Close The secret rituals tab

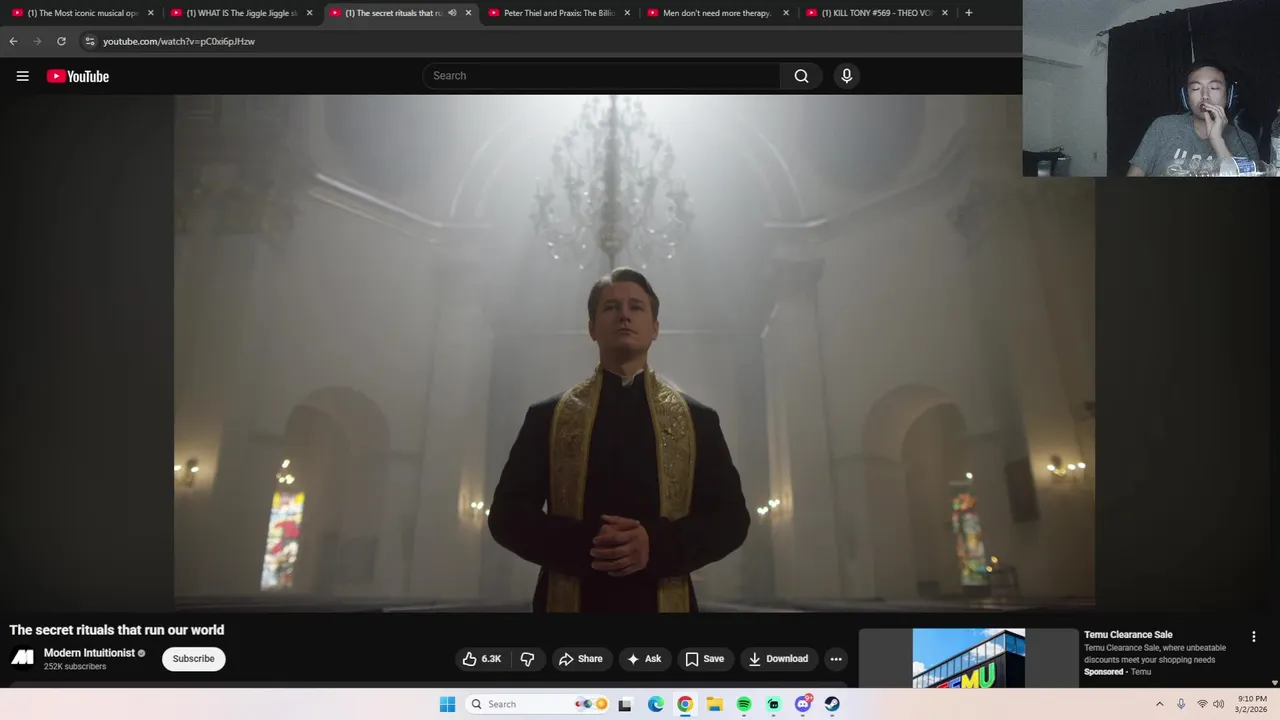click(x=468, y=13)
